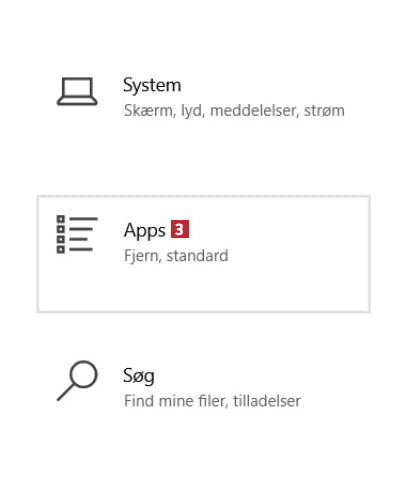Click 'Find mine filer' text under Søg

[176, 401]
